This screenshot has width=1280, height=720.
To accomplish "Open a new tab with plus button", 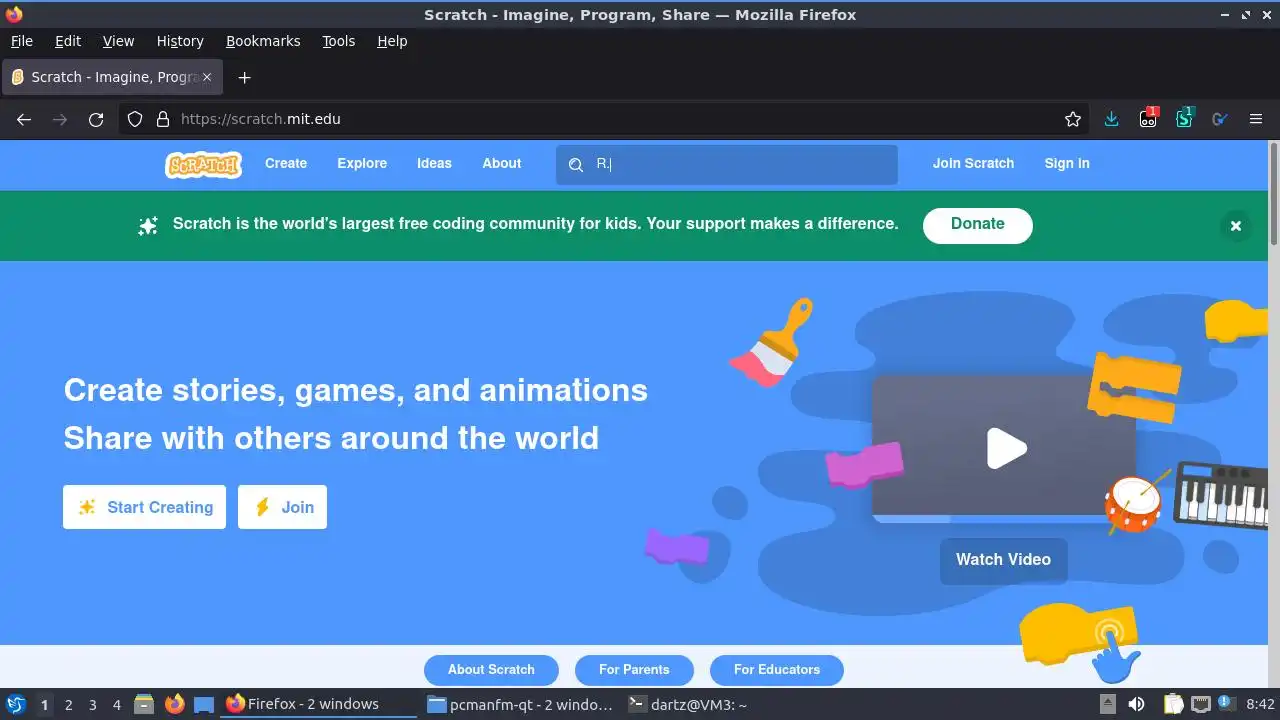I will (x=244, y=77).
